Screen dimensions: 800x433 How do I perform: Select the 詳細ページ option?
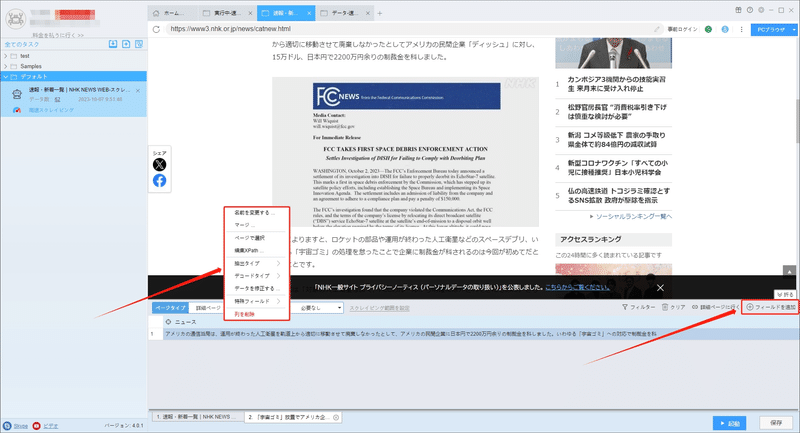(x=208, y=308)
